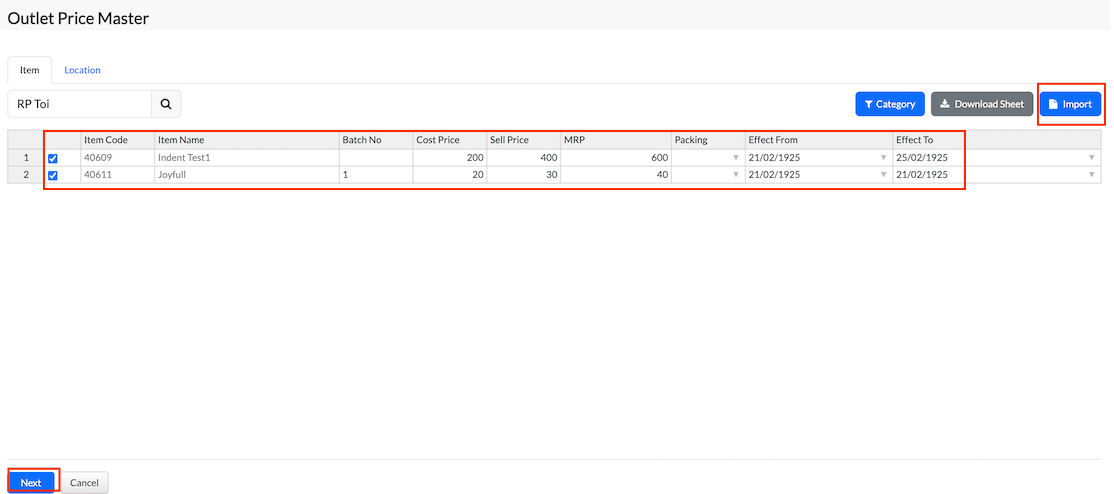The height and width of the screenshot is (494, 1114).
Task: Open the Effect To dropdown arrow for Joyfull
Action: pyautogui.click(x=1092, y=175)
